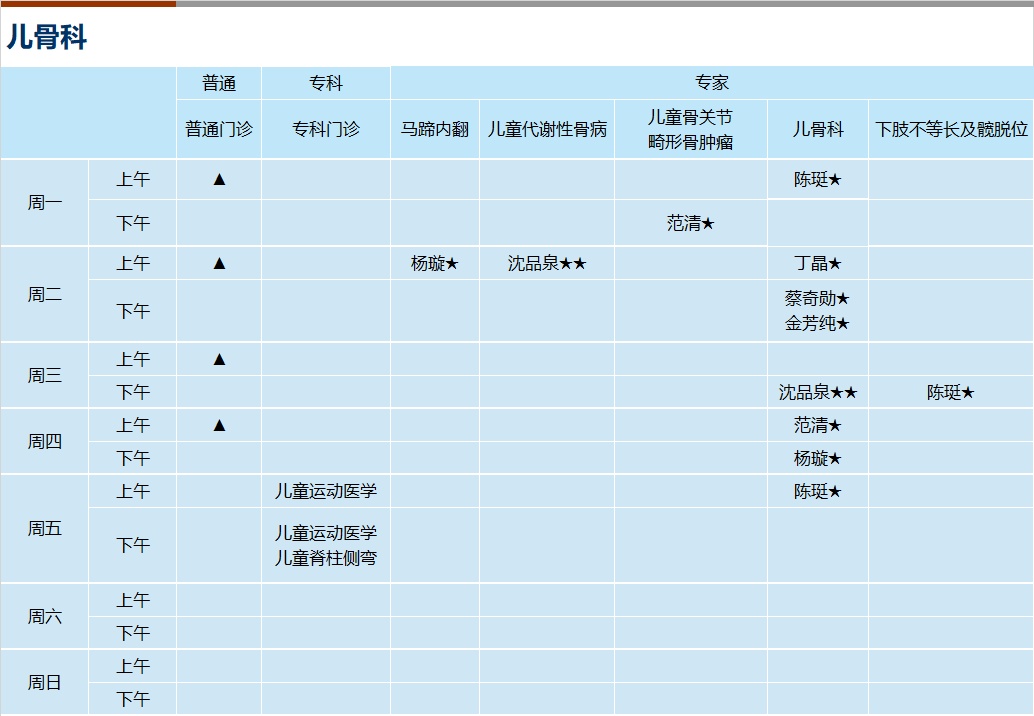Select the 专科 top header cell

click(x=326, y=83)
